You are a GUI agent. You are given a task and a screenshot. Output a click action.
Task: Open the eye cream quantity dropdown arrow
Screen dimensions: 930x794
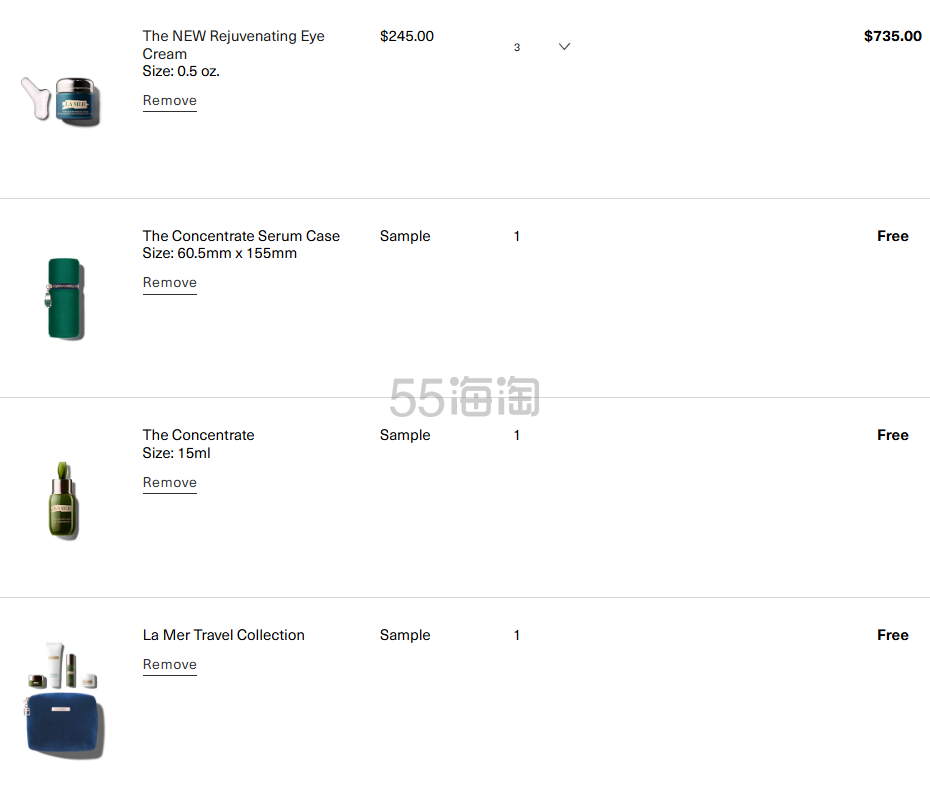click(x=564, y=46)
